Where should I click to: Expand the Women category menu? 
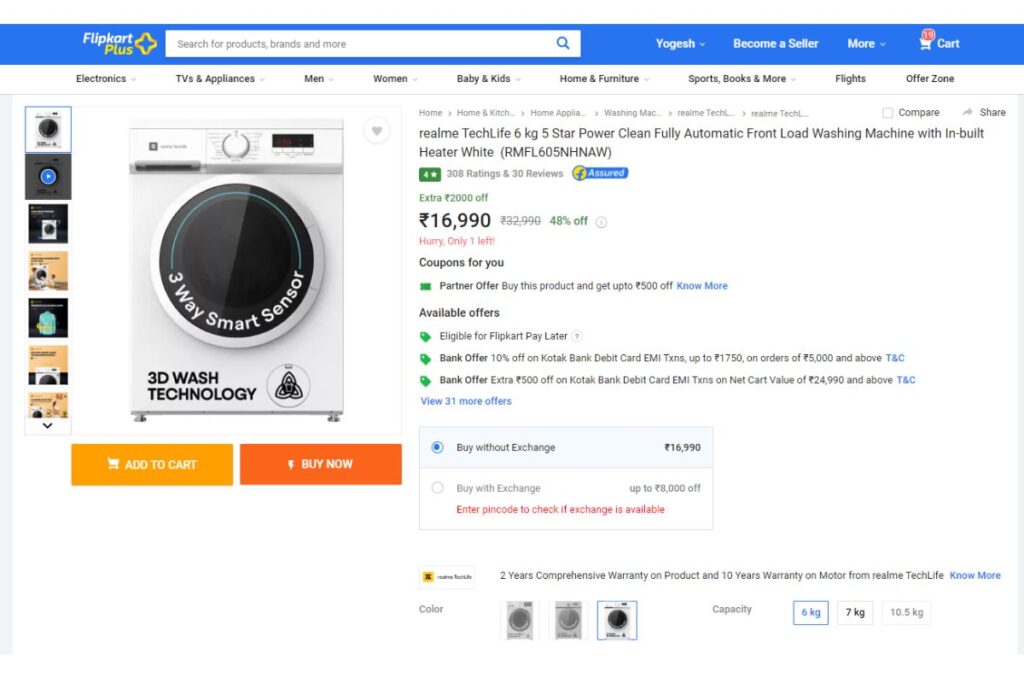coord(395,79)
